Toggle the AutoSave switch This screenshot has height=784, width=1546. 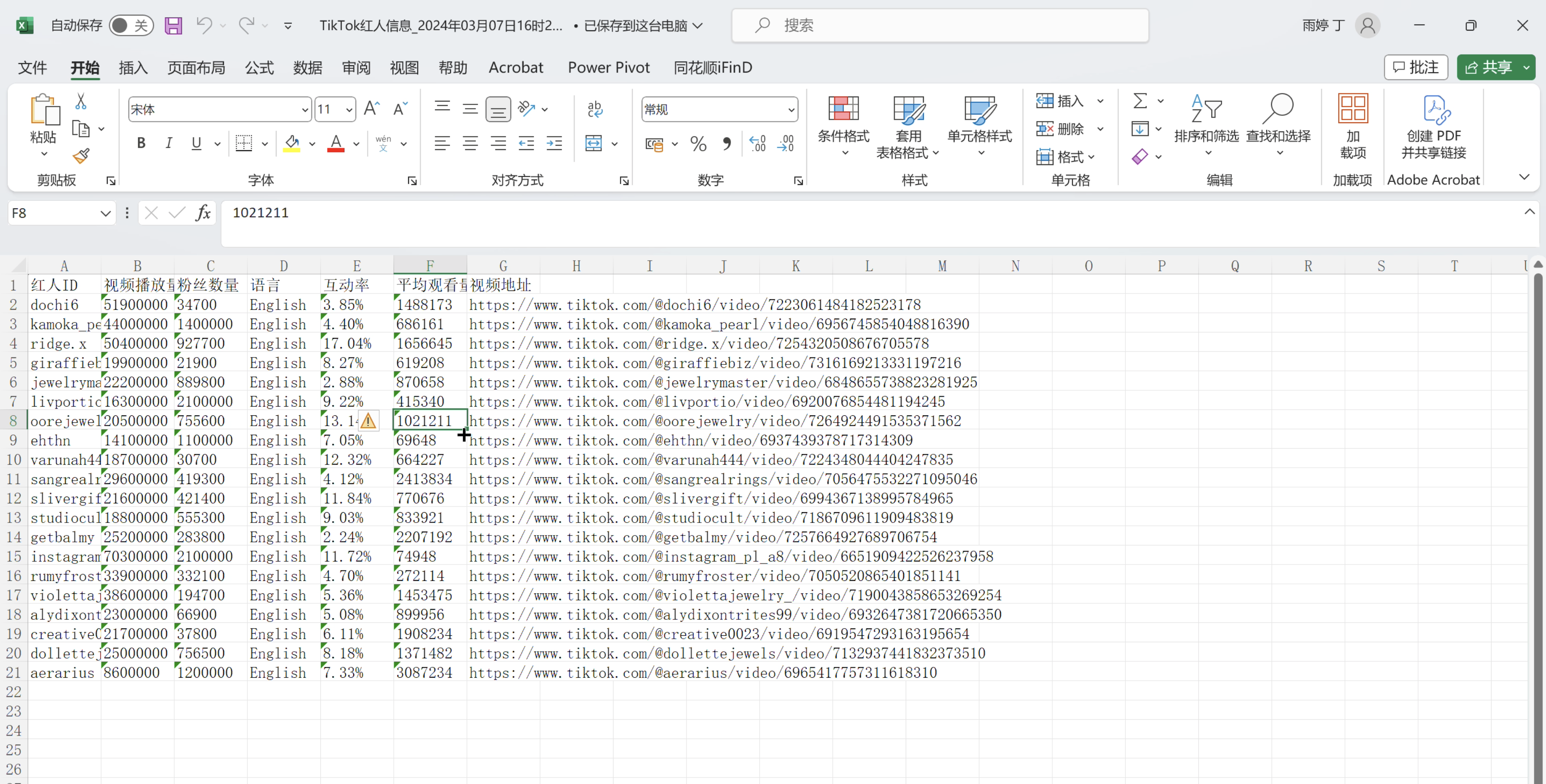pyautogui.click(x=131, y=25)
